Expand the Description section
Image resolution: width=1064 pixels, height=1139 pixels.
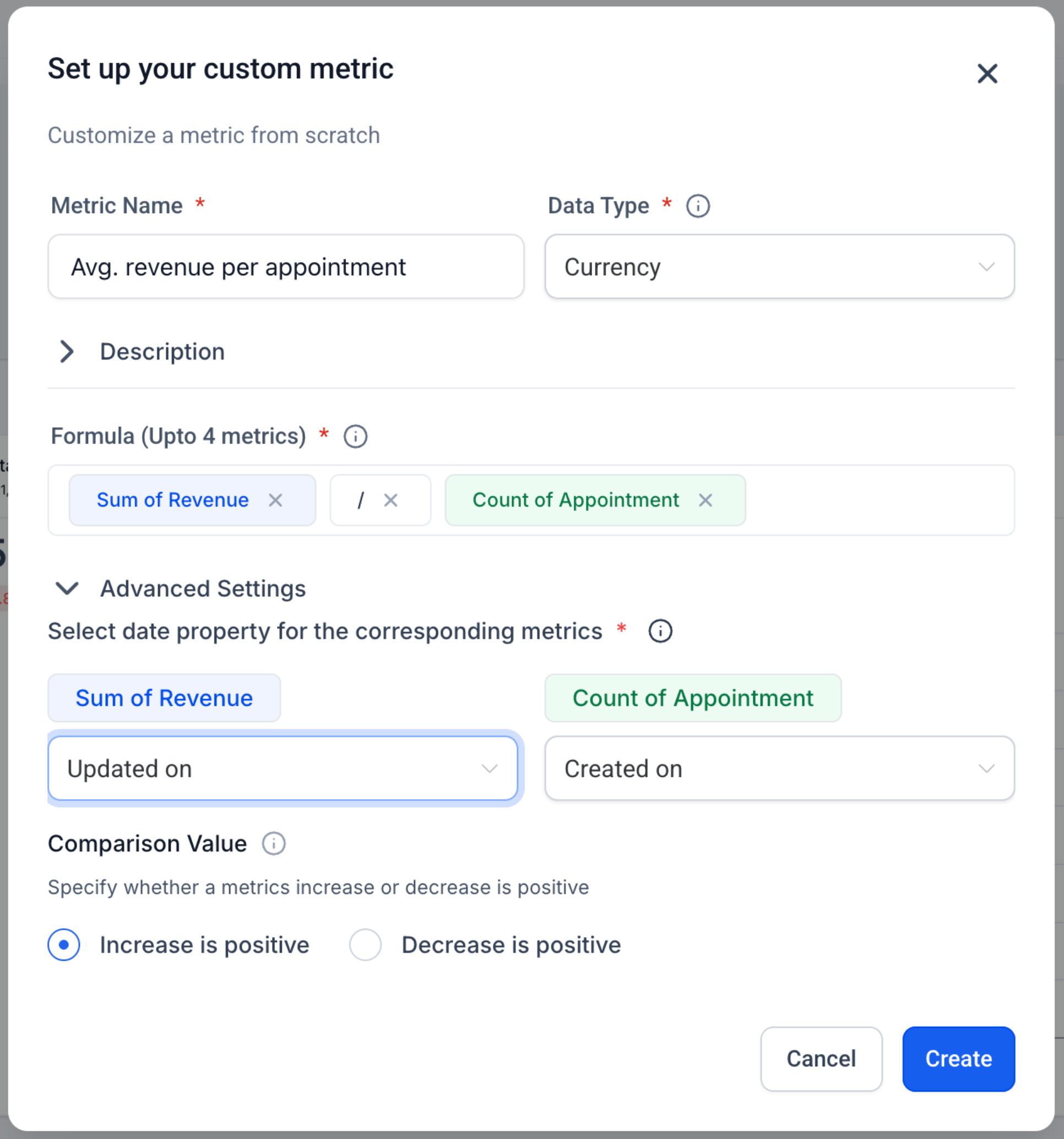click(67, 352)
